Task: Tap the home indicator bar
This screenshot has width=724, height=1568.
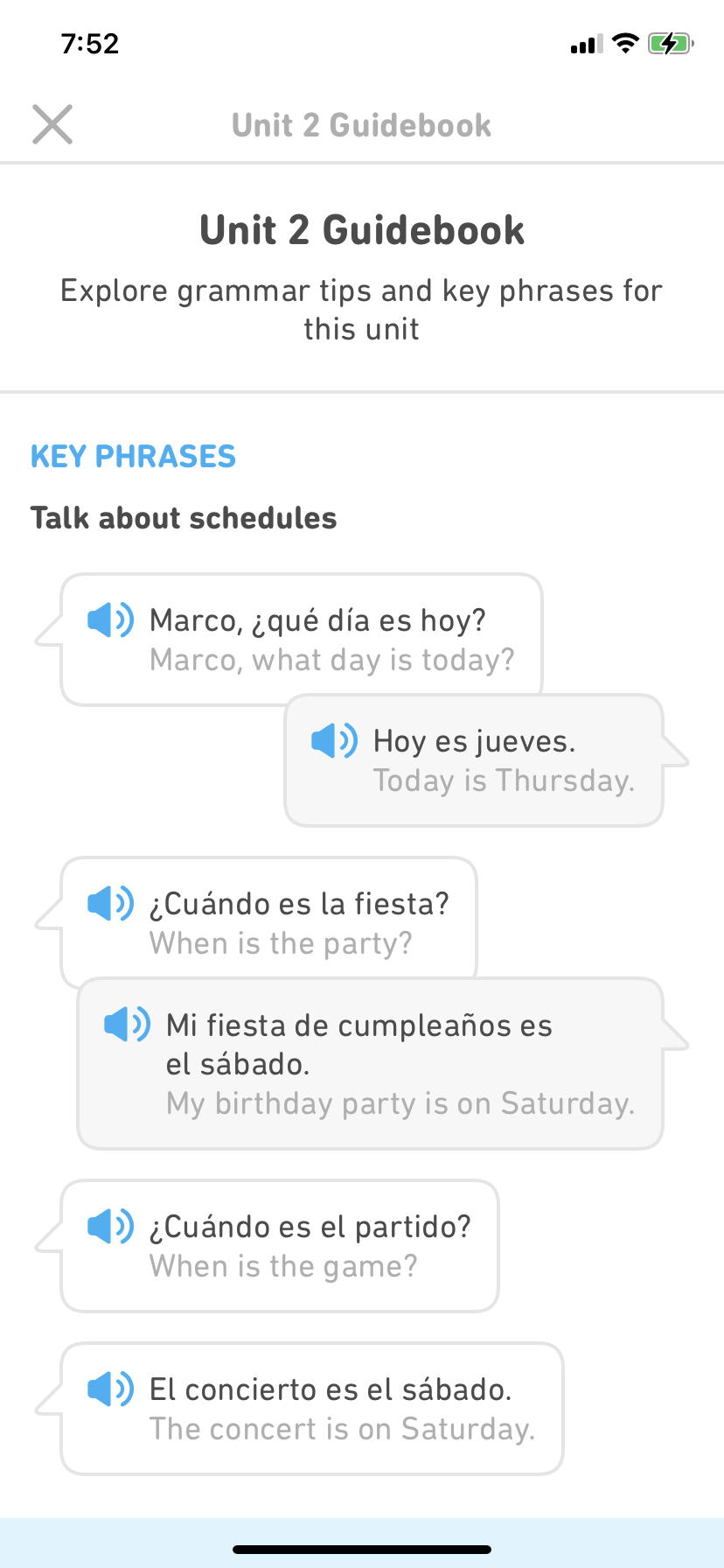Action: click(362, 1550)
